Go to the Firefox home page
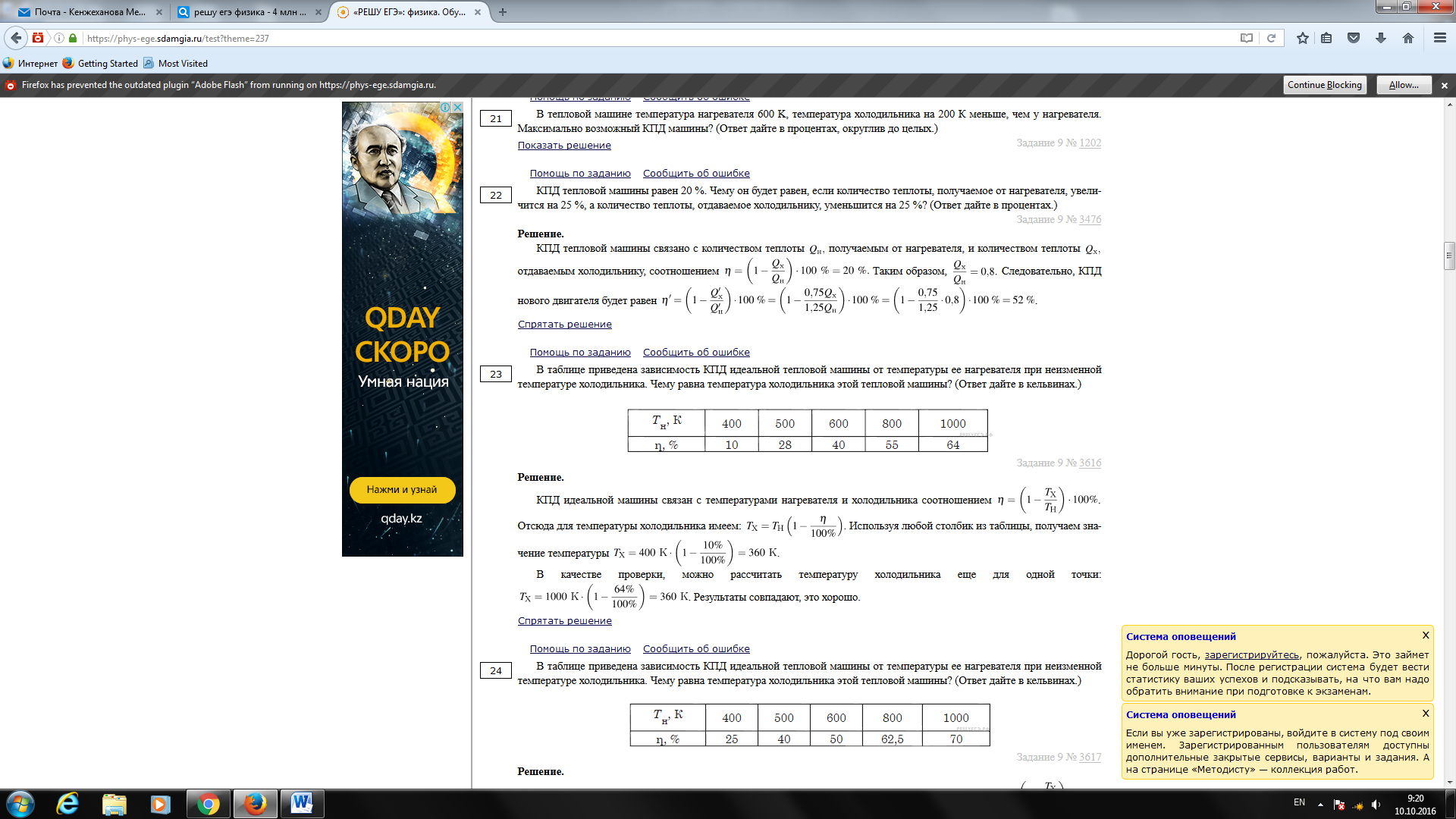The image size is (1456, 819). [1408, 38]
